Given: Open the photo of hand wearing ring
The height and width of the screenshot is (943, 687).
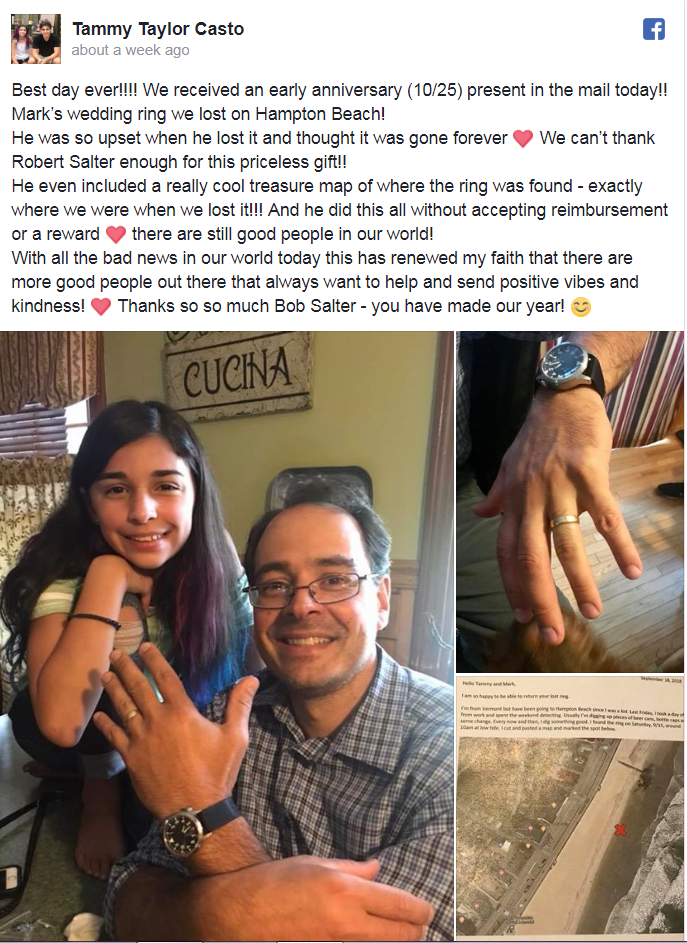Looking at the screenshot, I should point(570,502).
